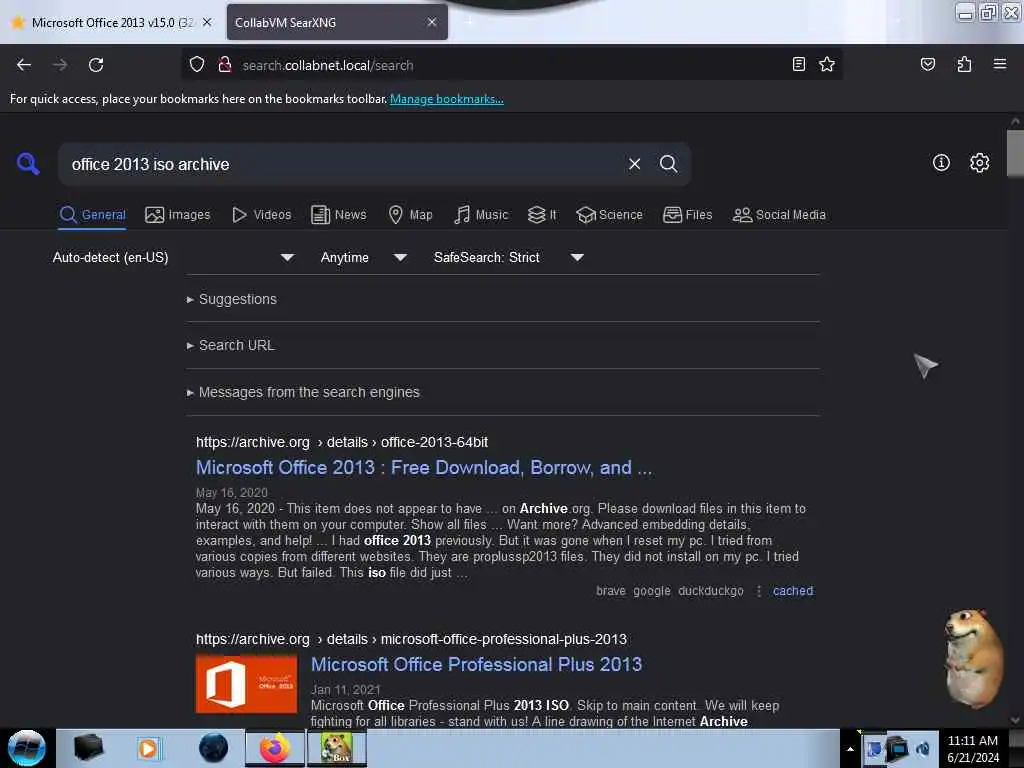
Task: Click the search query input field
Action: (343, 165)
